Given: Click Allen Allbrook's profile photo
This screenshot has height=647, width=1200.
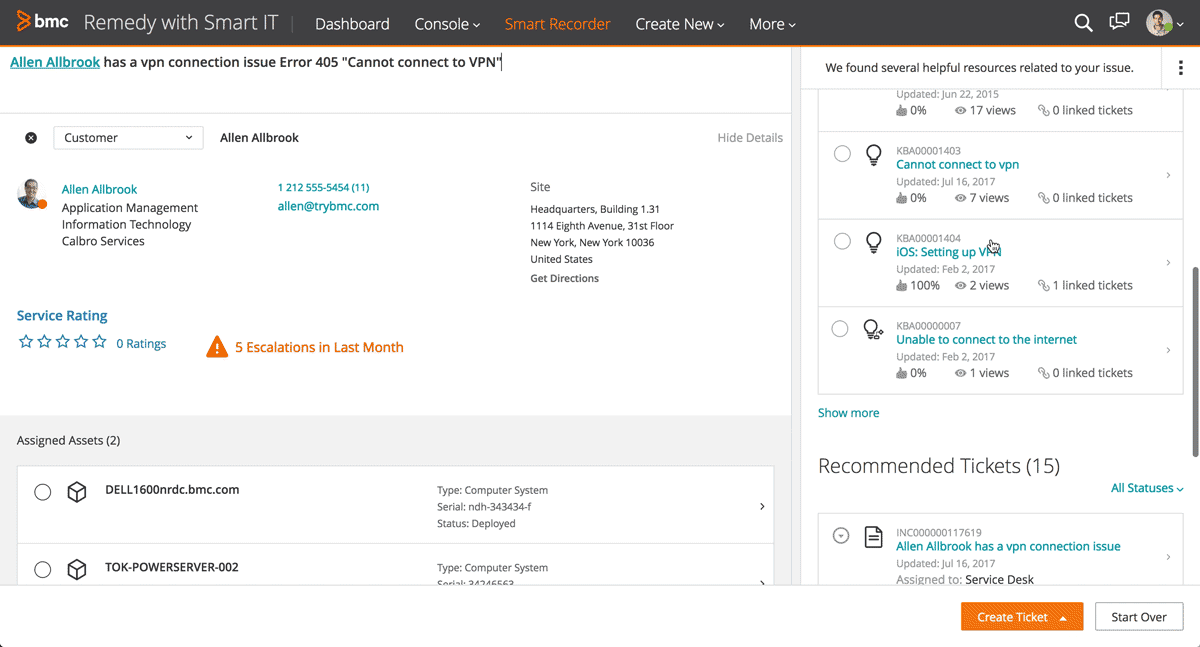Looking at the screenshot, I should (x=32, y=194).
